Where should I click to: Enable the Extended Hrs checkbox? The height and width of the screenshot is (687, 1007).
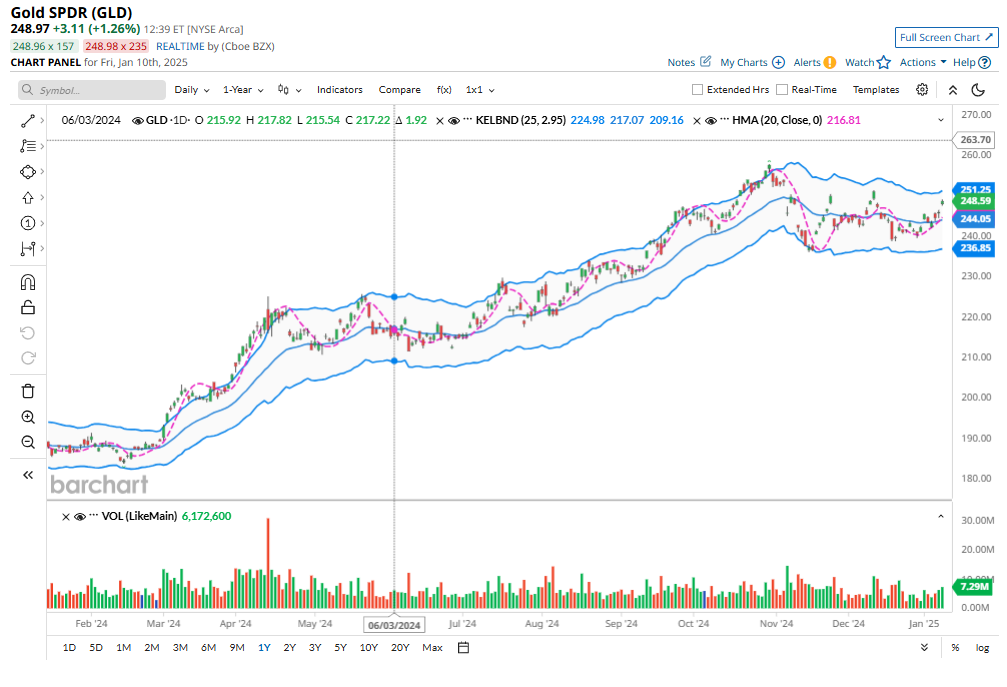pyautogui.click(x=698, y=90)
